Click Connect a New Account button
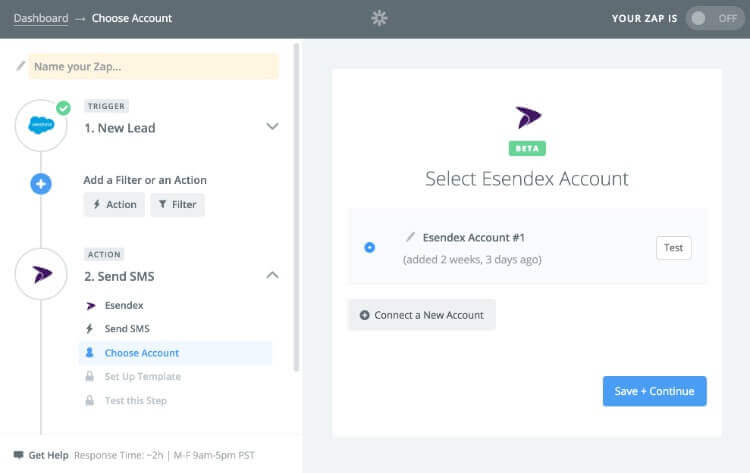This screenshot has height=473, width=750. (x=421, y=315)
